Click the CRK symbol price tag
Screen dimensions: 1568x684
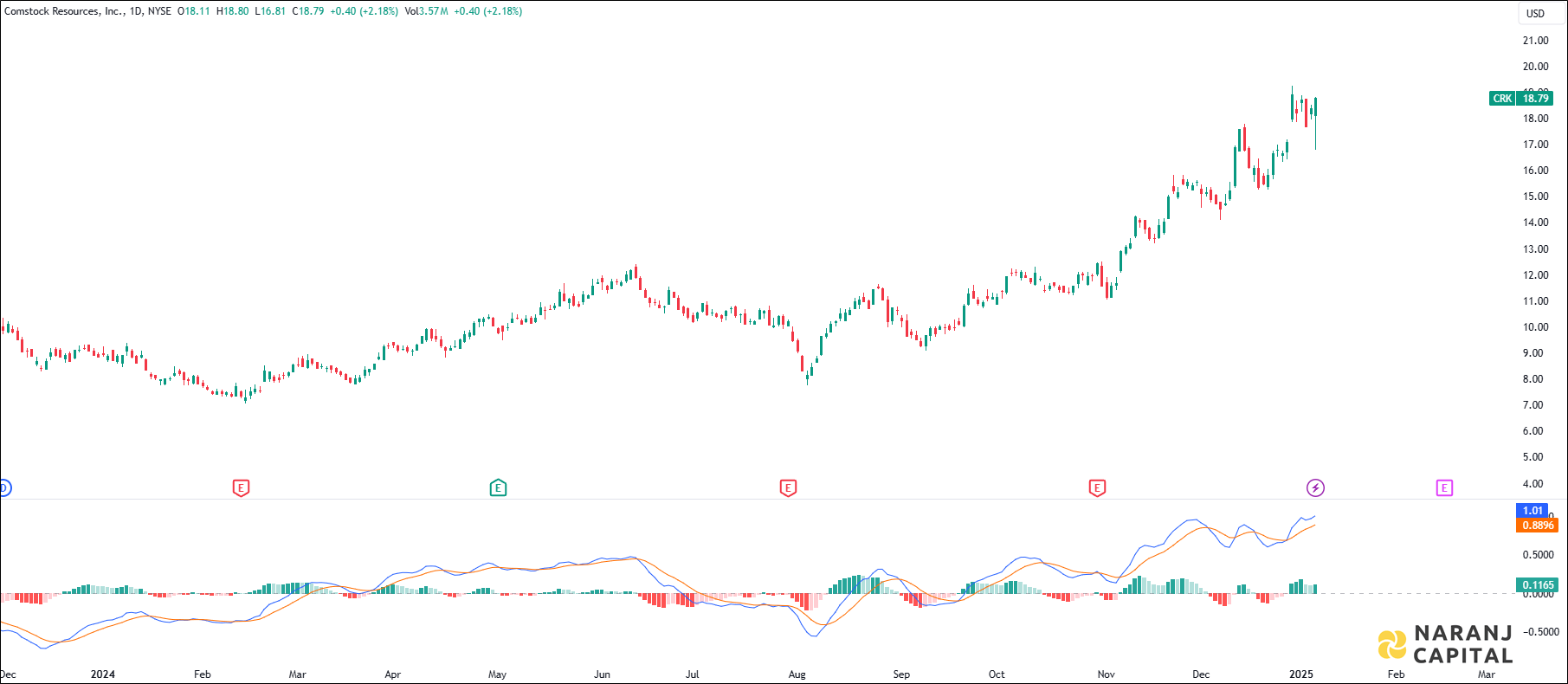pos(1502,99)
